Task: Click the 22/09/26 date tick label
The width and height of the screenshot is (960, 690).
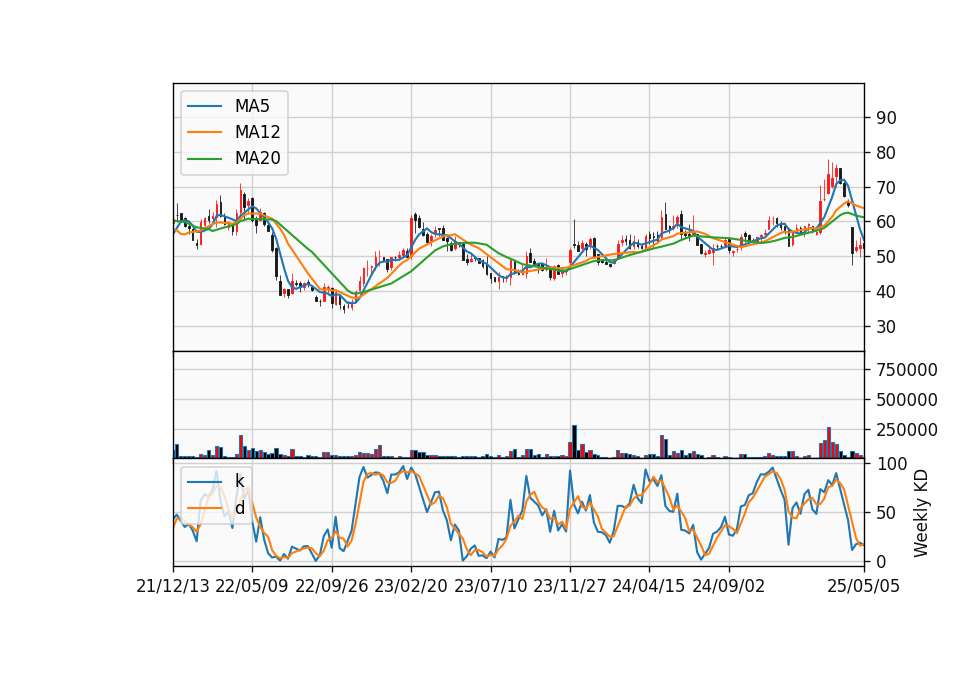Action: (x=332, y=586)
